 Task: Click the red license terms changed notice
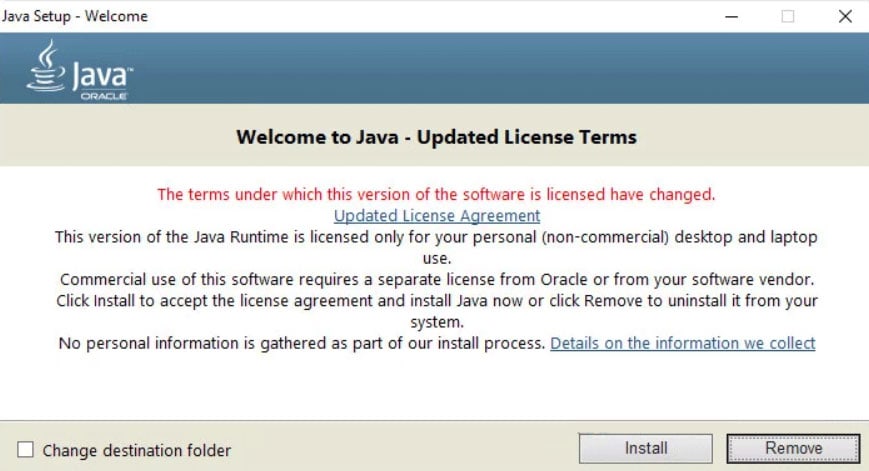(x=436, y=194)
